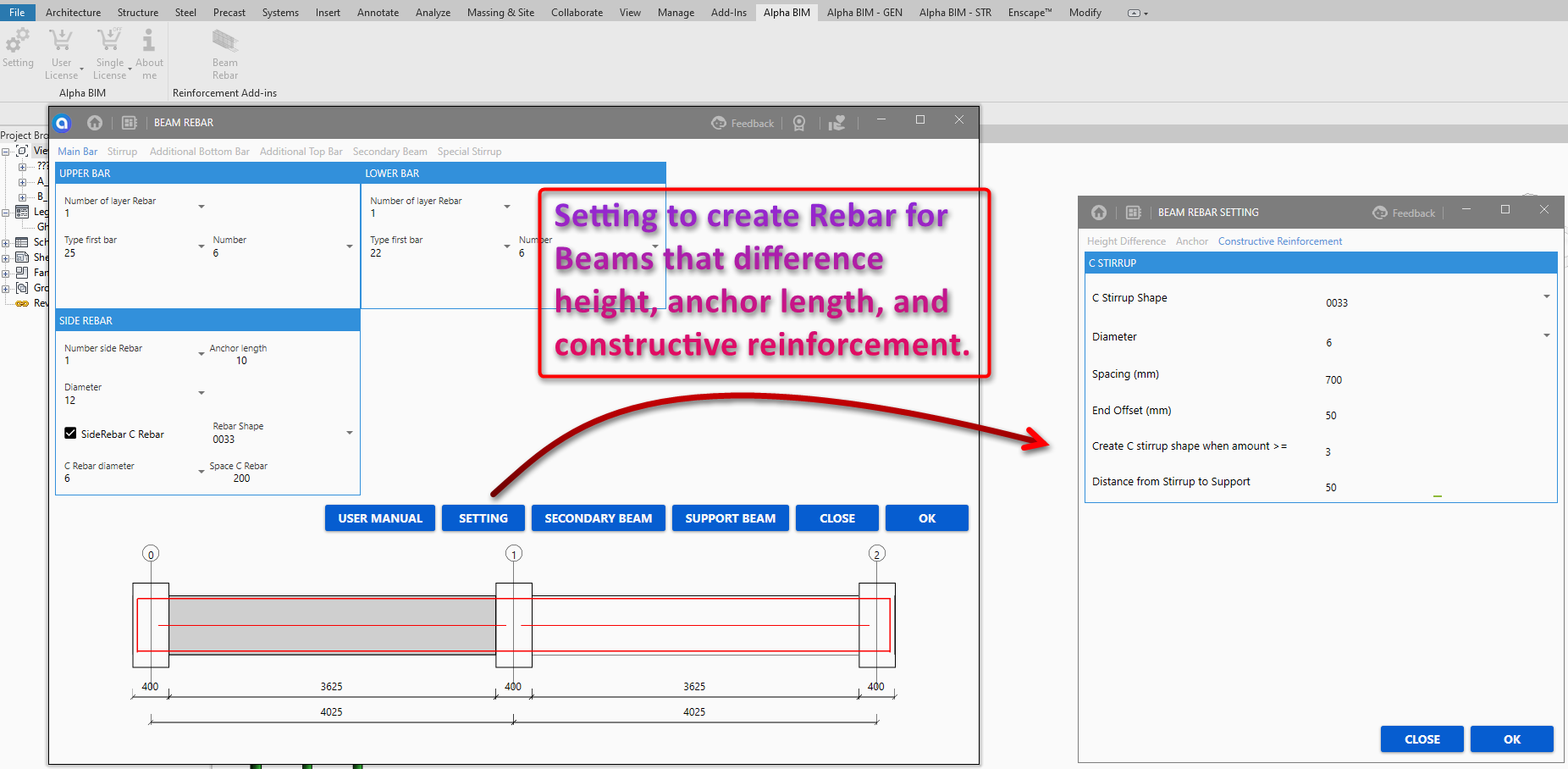Viewport: 1568px width, 769px height.
Task: Open C Stirrup Shape dropdown in settings
Action: (1547, 296)
